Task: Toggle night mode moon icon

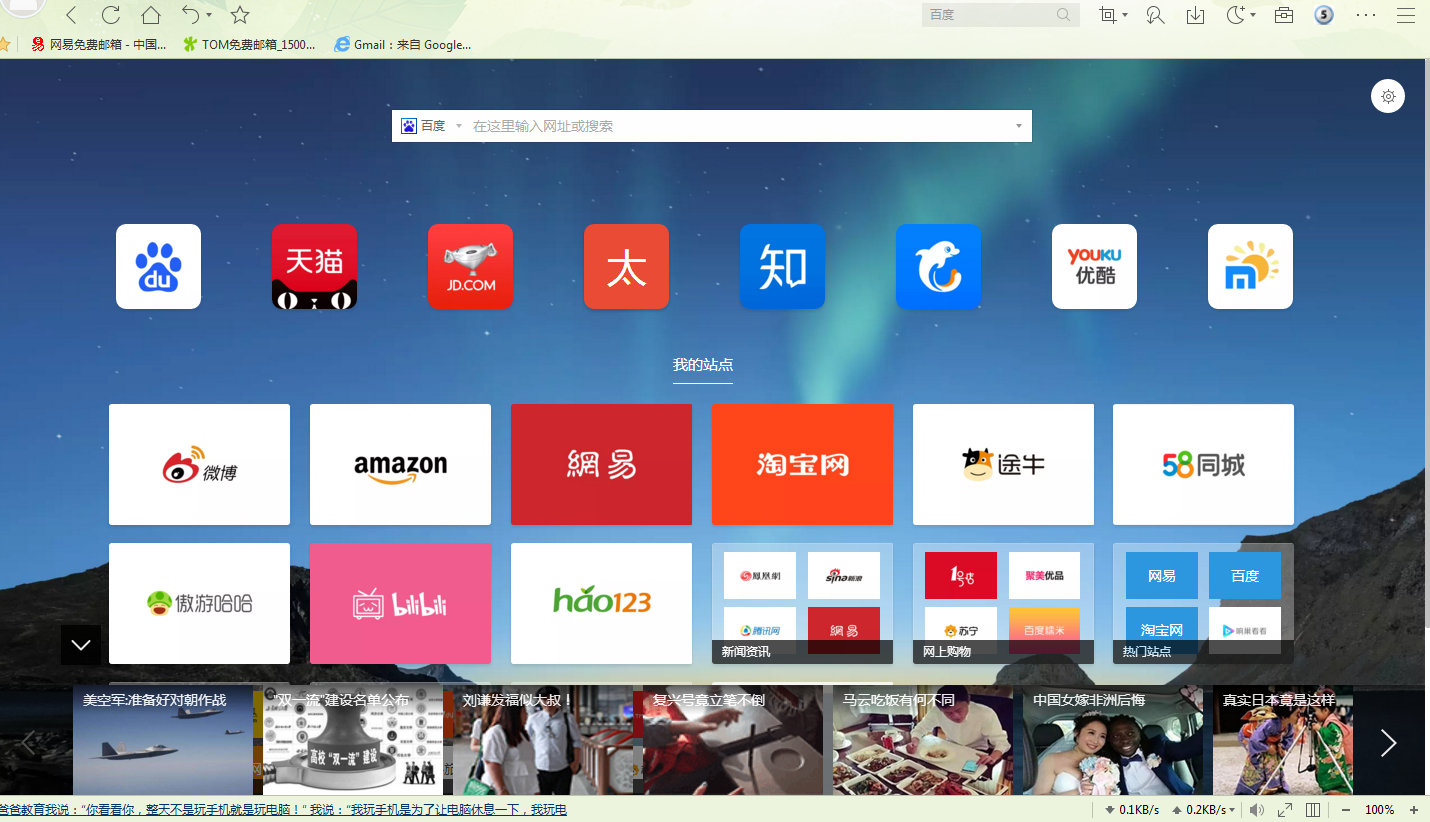Action: coord(1236,15)
